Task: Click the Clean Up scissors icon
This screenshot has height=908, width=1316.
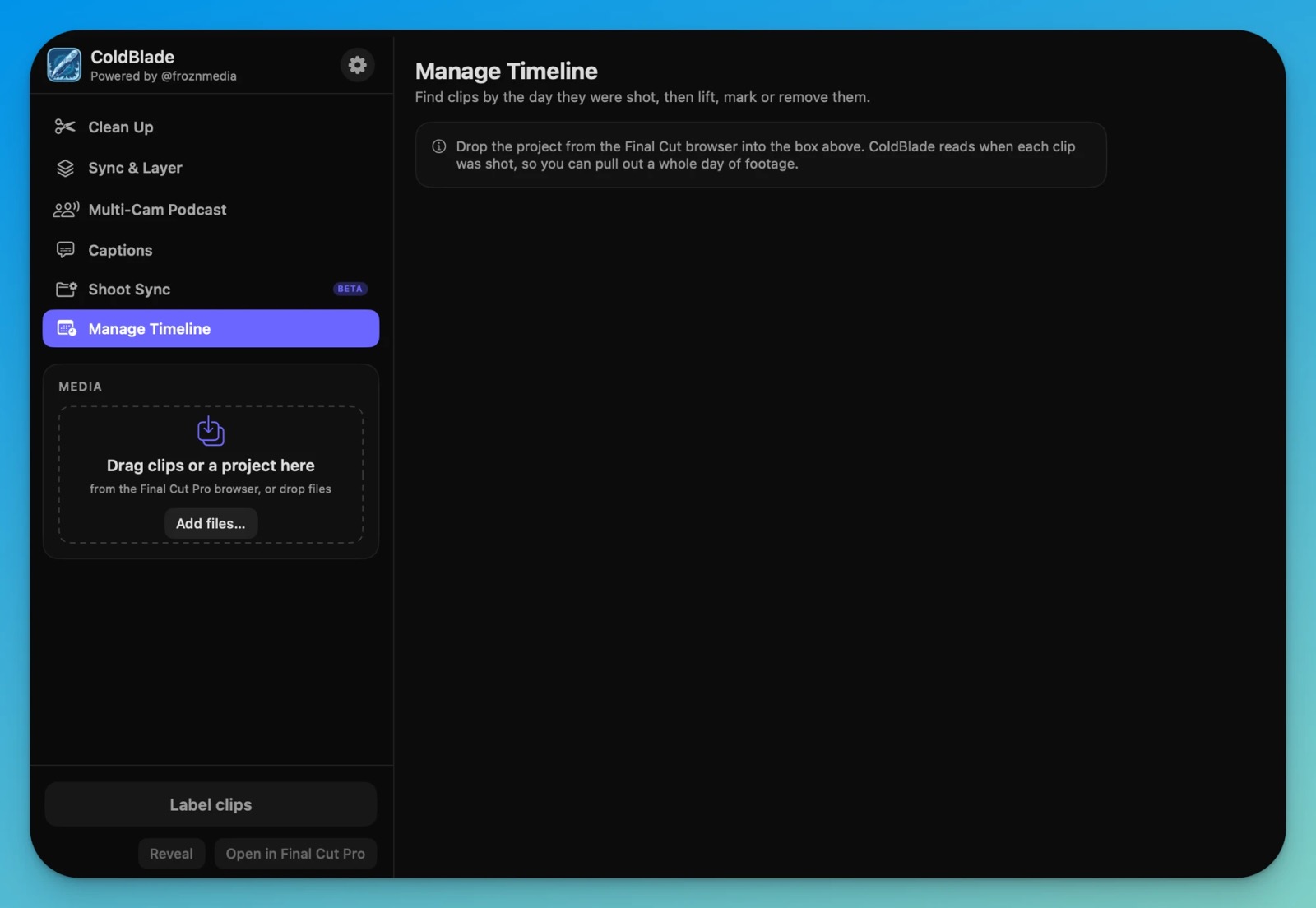Action: pyautogui.click(x=65, y=127)
